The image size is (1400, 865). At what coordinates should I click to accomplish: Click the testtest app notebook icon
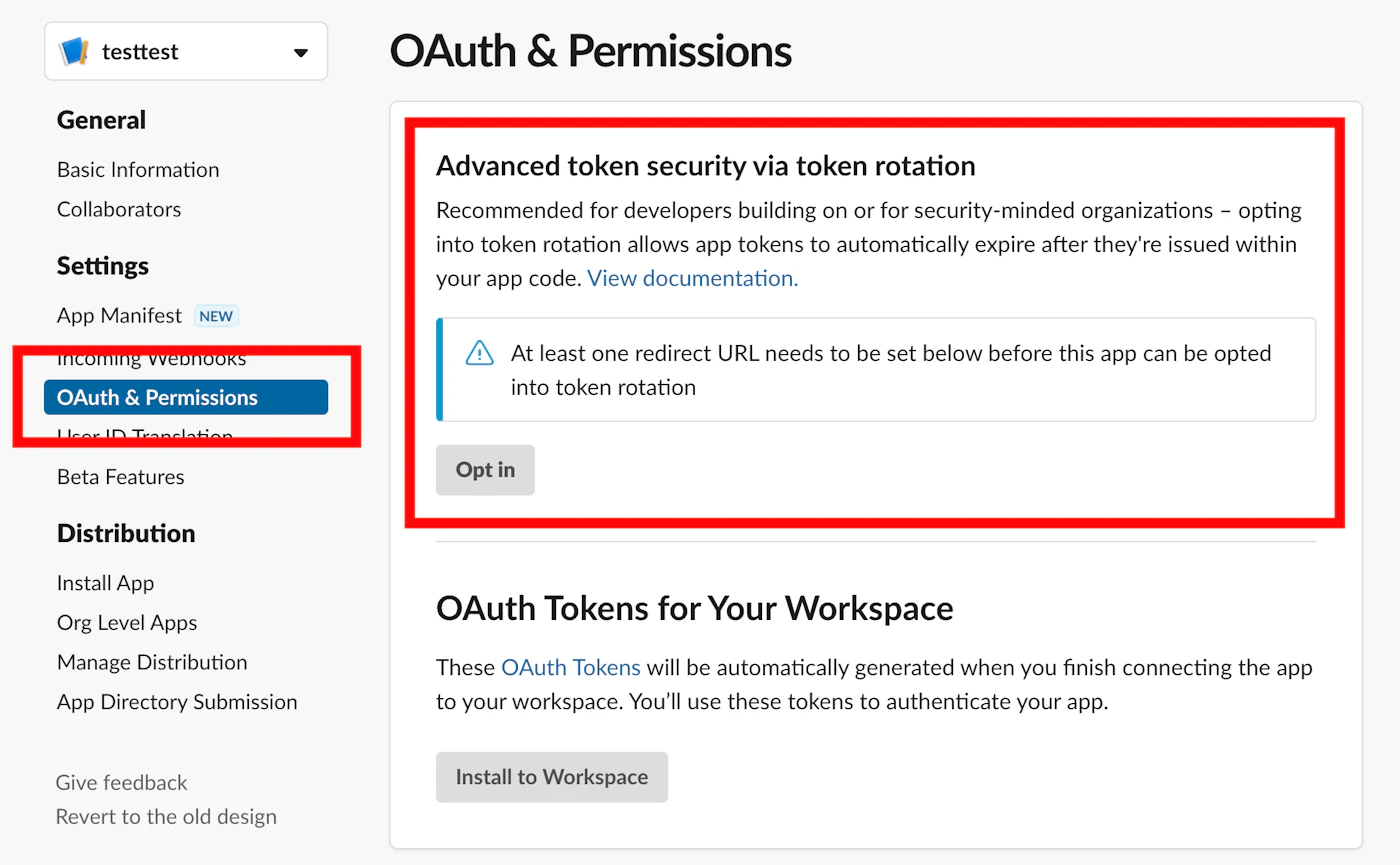pyautogui.click(x=75, y=52)
